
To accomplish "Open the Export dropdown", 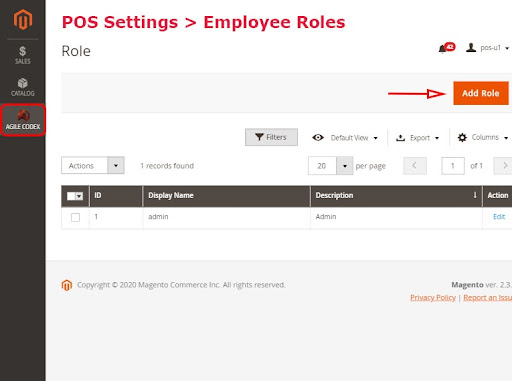I will tap(417, 138).
